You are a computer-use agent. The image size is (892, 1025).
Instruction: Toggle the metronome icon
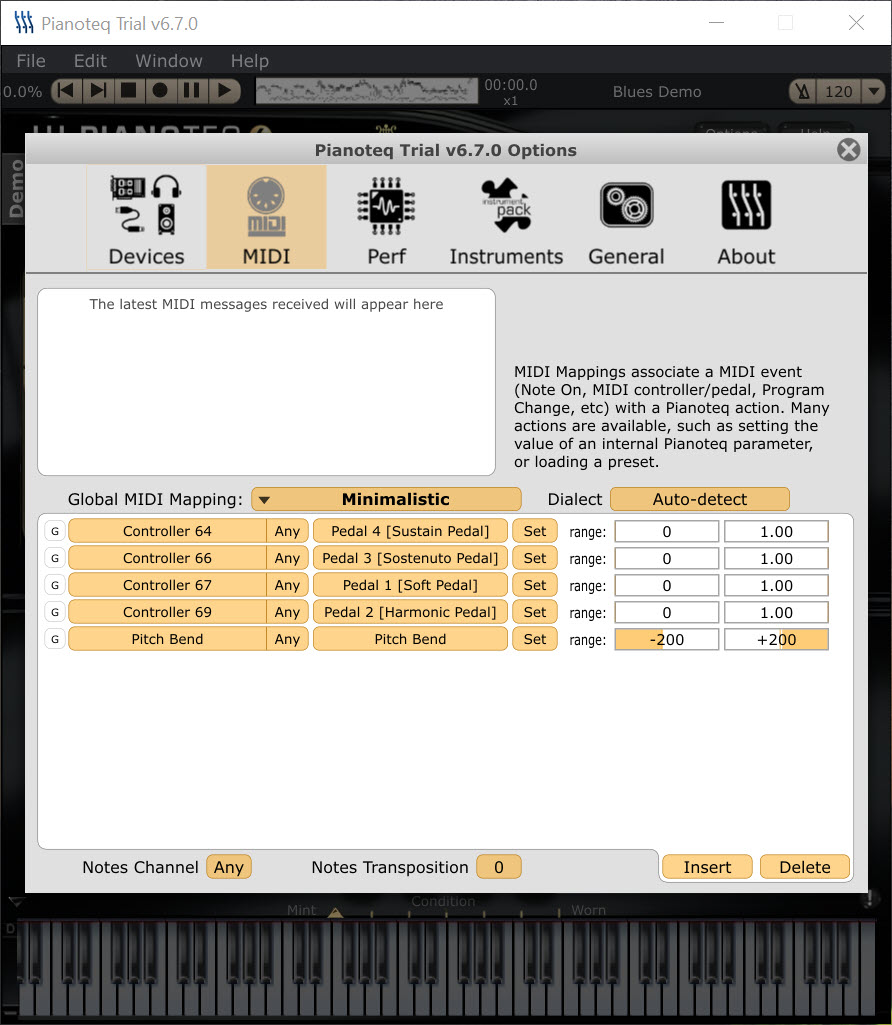[803, 92]
